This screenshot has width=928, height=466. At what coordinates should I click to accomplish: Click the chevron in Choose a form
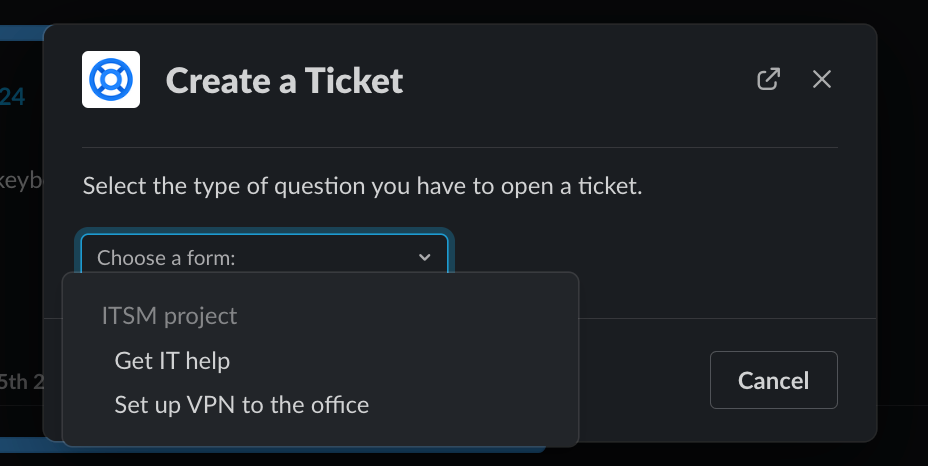(x=425, y=258)
